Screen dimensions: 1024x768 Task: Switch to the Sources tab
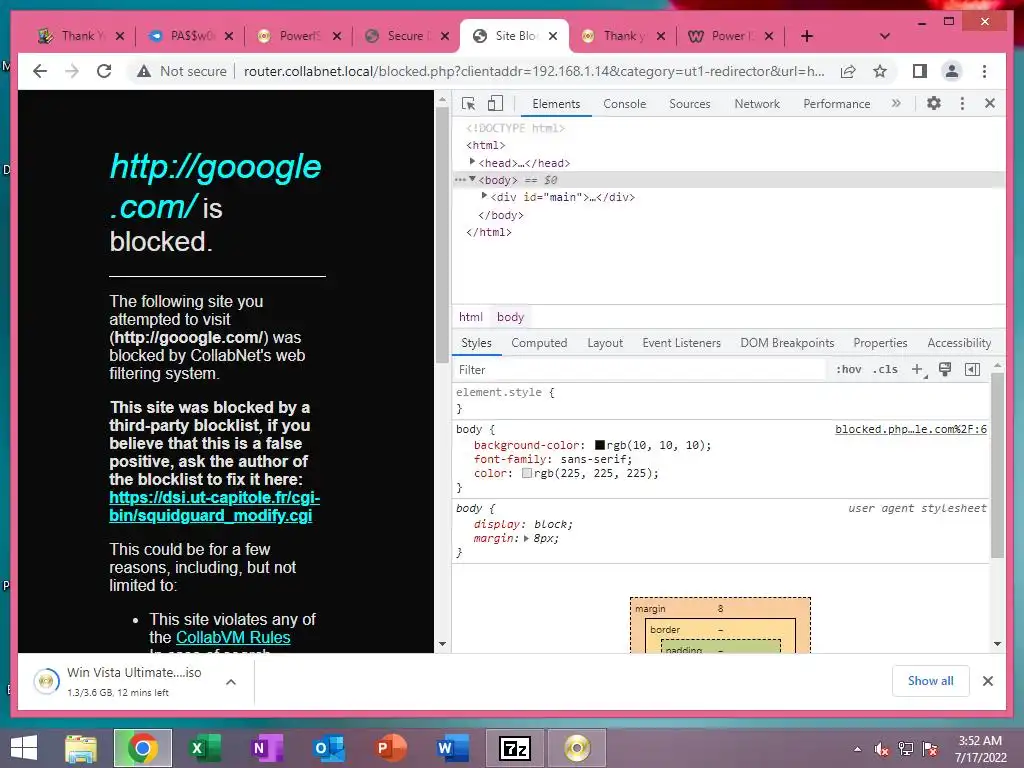(690, 104)
